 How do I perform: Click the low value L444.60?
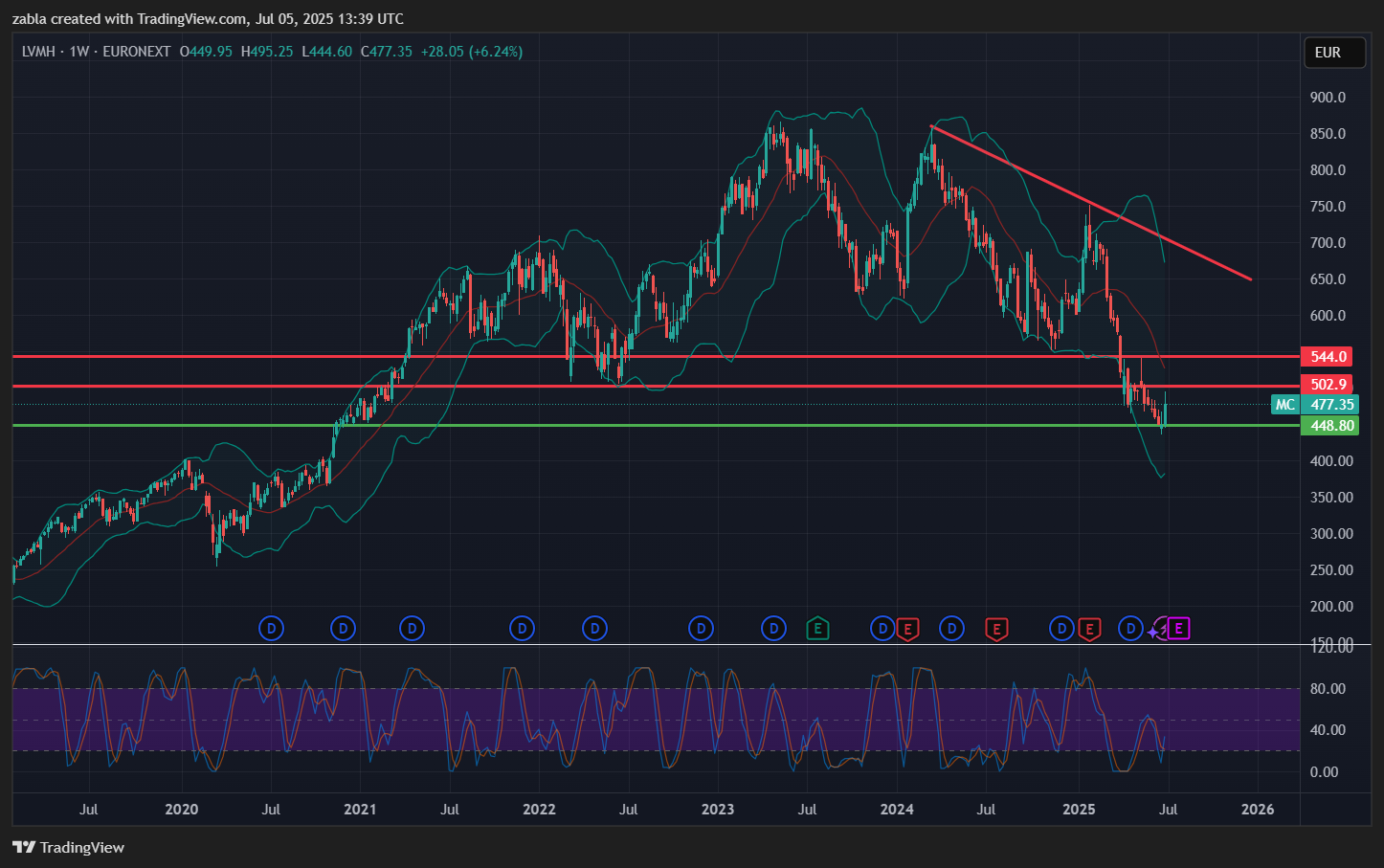326,52
